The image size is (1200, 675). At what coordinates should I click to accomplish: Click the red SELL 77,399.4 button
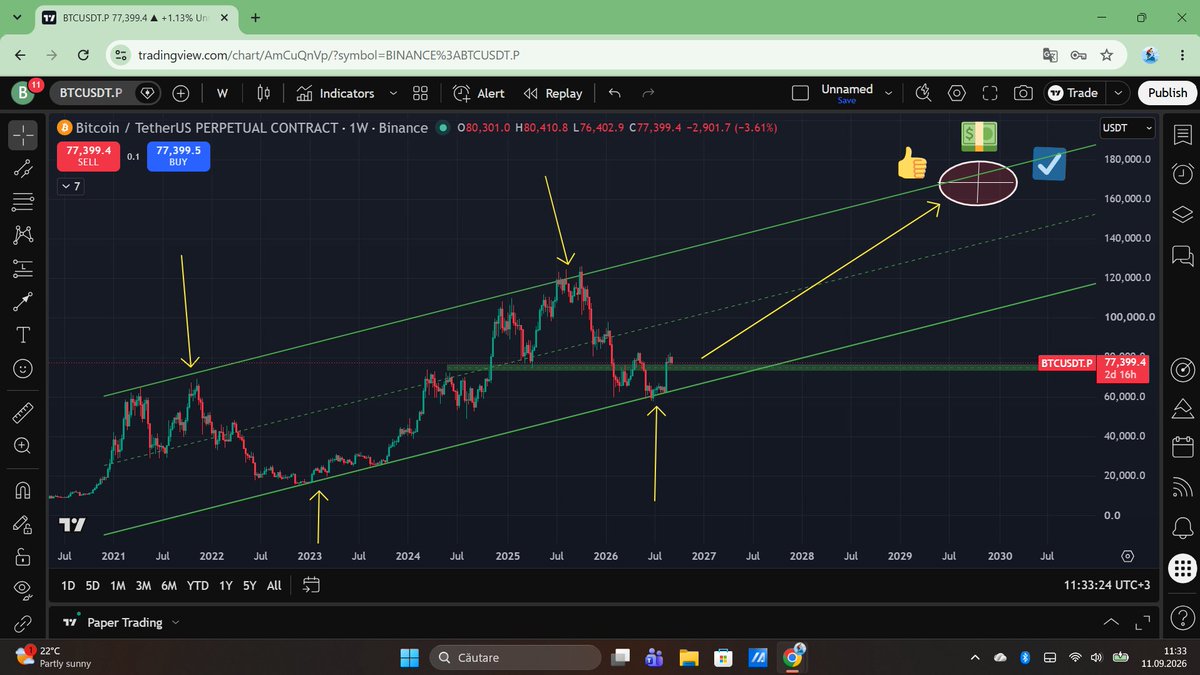pos(87,156)
